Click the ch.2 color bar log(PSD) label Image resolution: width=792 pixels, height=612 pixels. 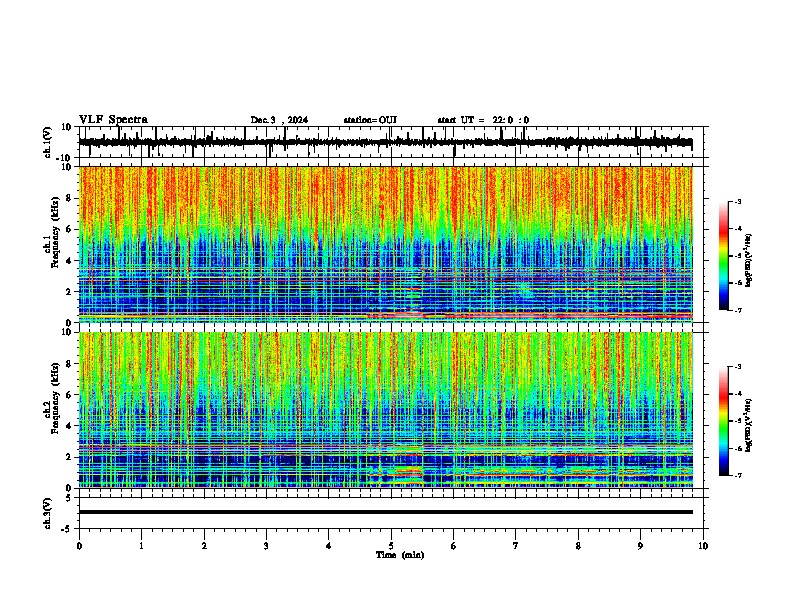(x=748, y=425)
